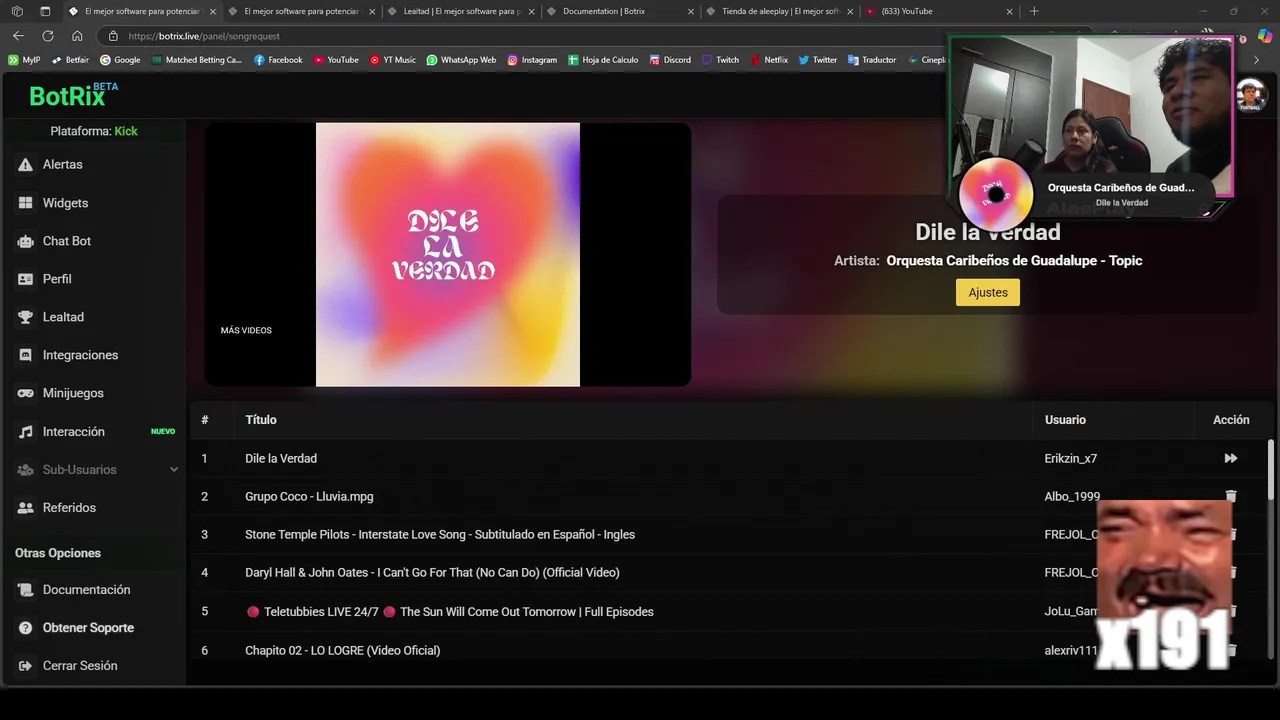Open the Interacción music section
The height and width of the screenshot is (720, 1280).
click(73, 432)
